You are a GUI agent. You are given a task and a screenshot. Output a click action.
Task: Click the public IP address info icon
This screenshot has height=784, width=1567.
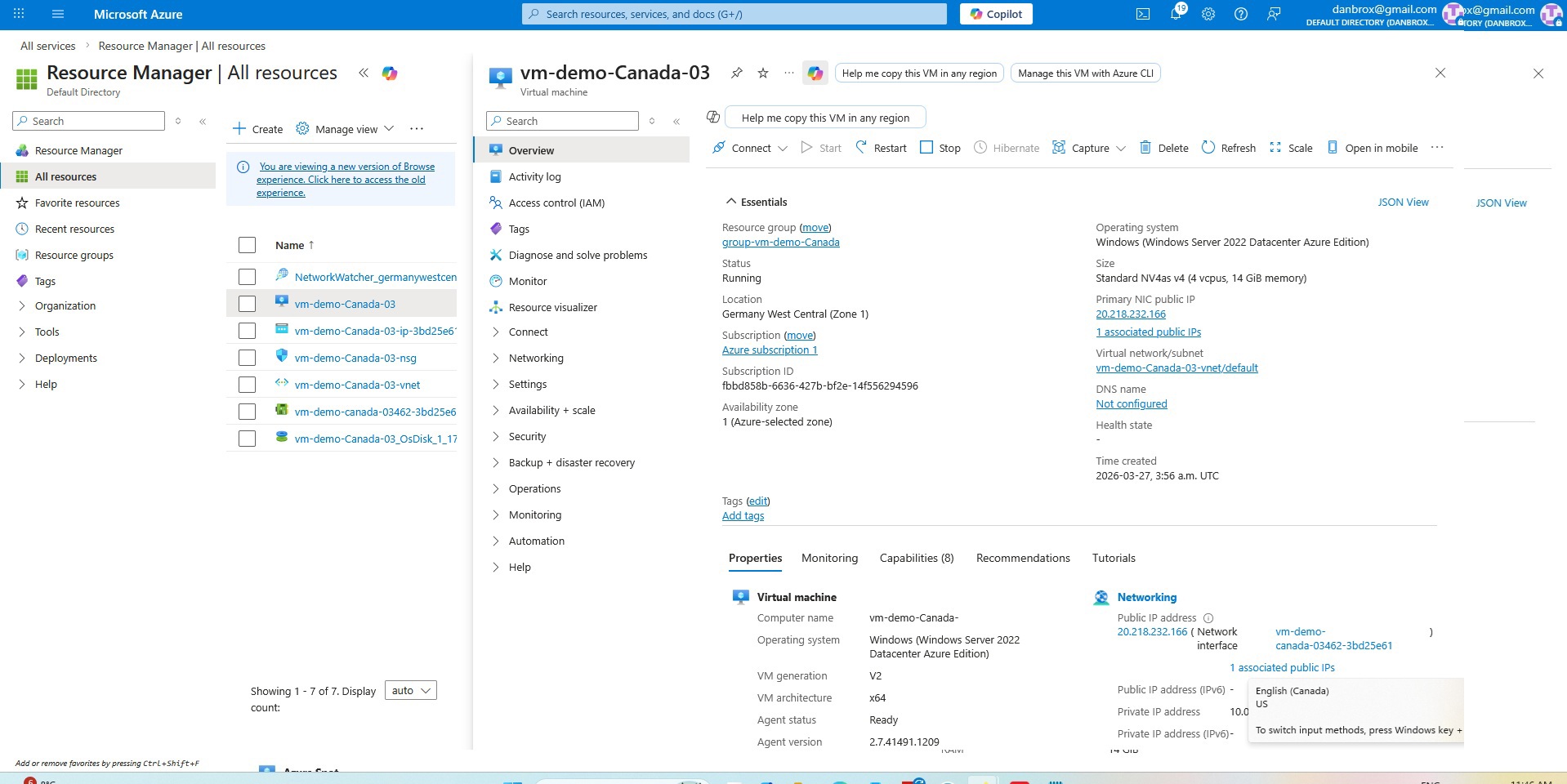tap(1208, 618)
